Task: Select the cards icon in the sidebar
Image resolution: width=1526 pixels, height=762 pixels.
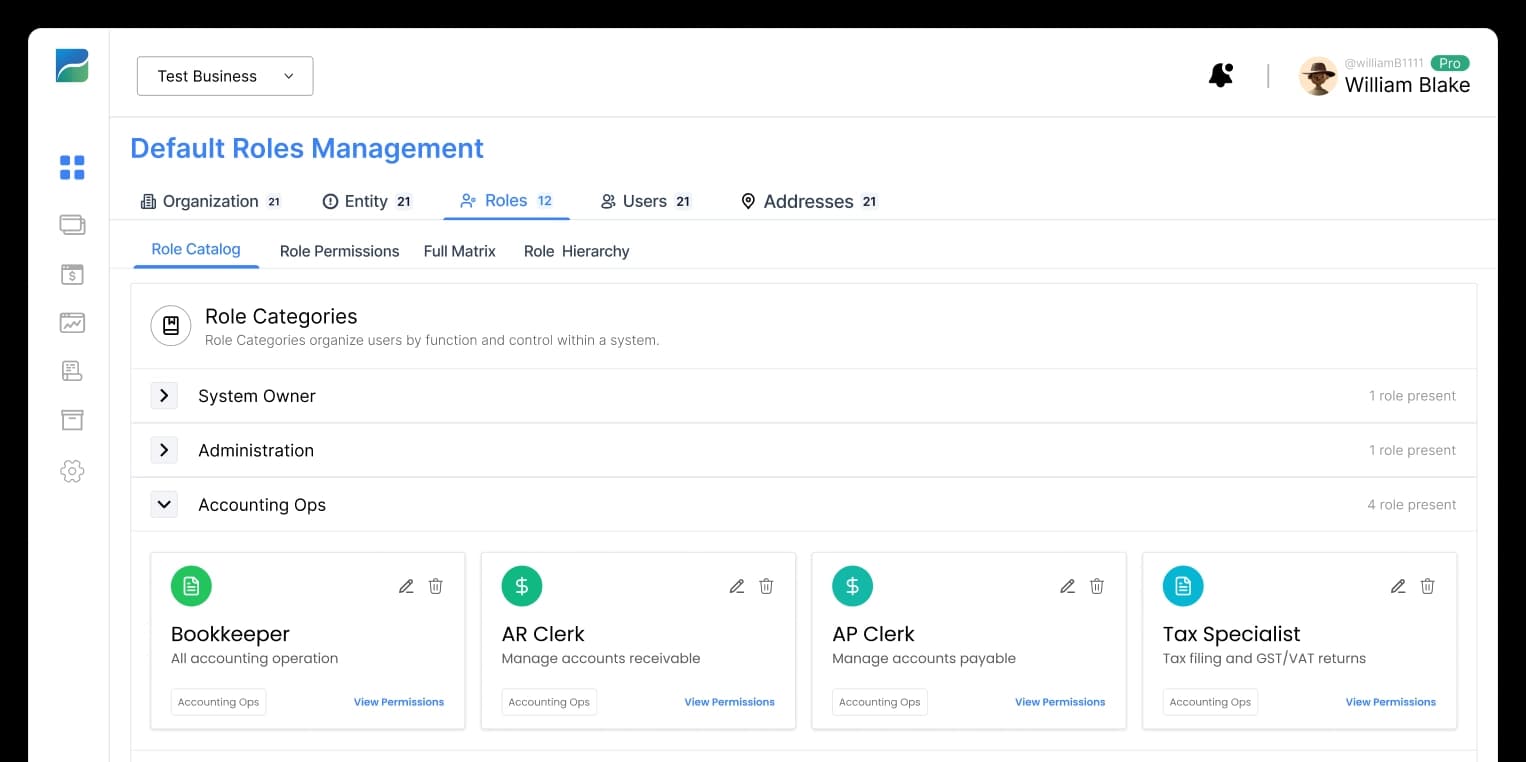Action: pyautogui.click(x=72, y=225)
